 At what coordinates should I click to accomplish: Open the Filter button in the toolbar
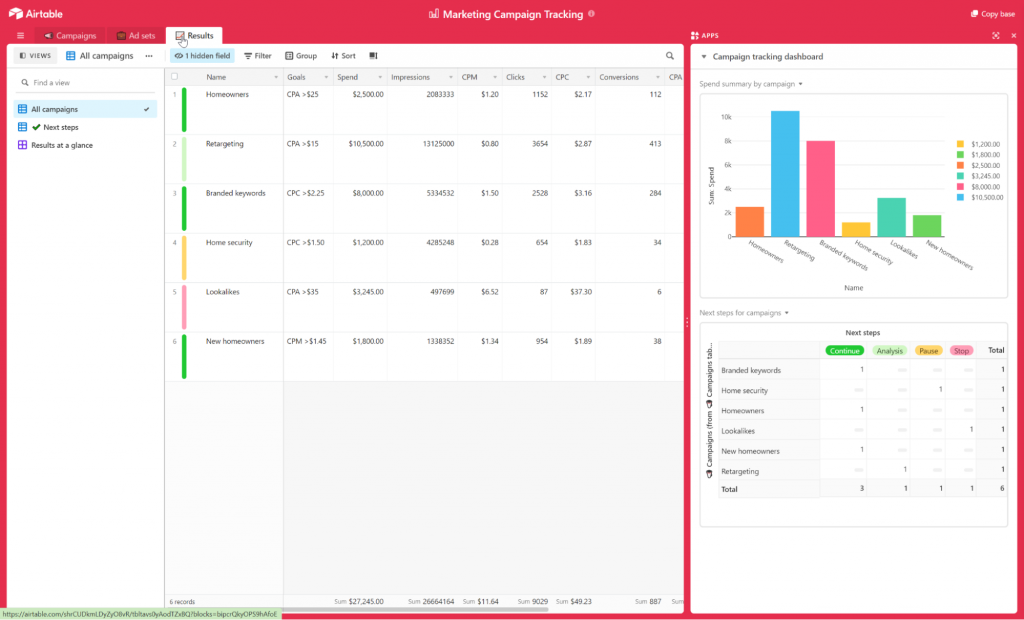(x=257, y=56)
